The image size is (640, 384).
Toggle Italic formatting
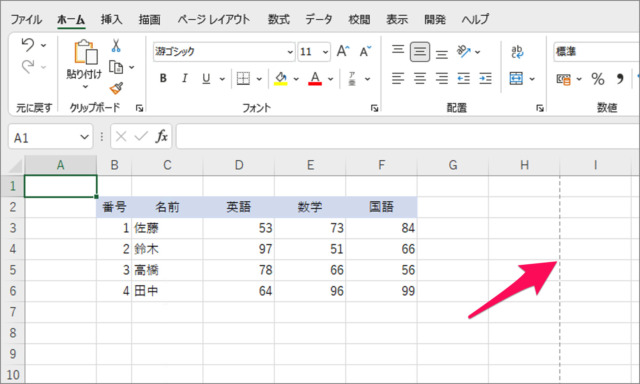tap(184, 78)
